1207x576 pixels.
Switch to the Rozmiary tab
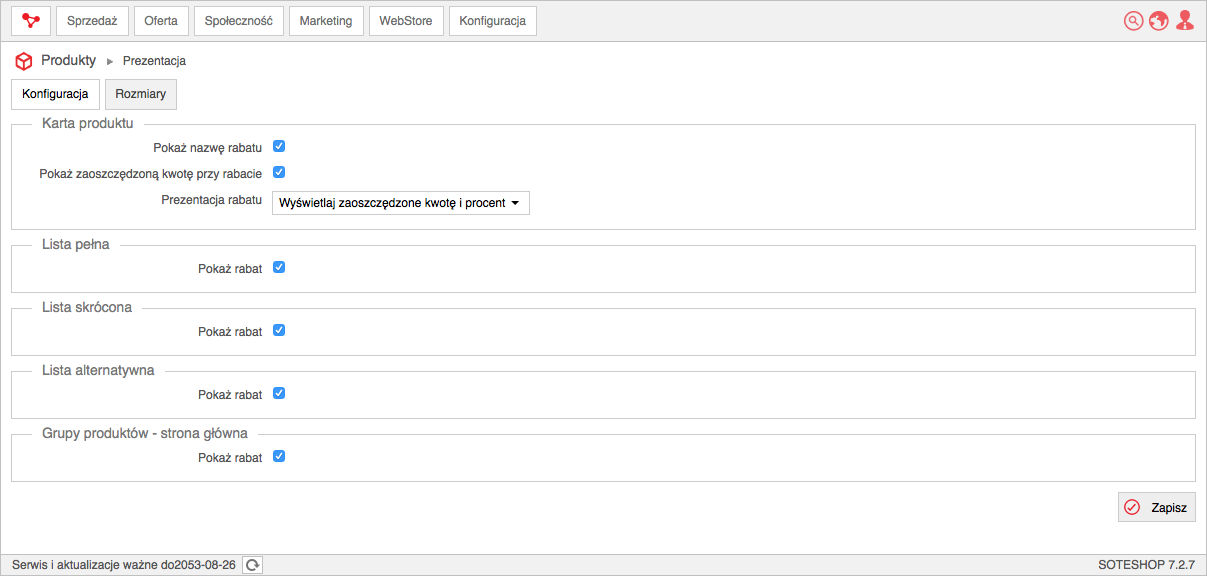click(141, 94)
